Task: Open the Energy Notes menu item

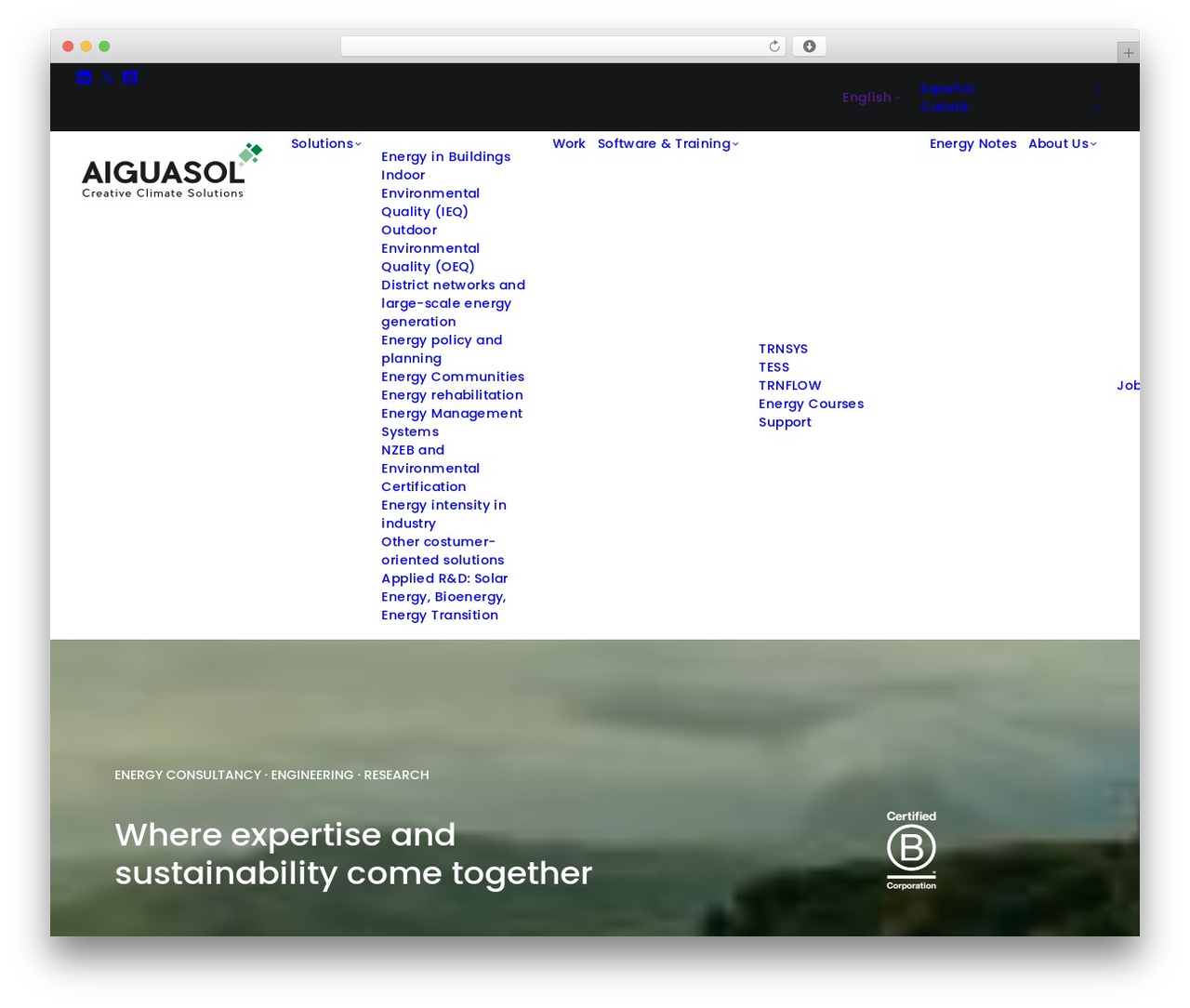Action: pyautogui.click(x=973, y=143)
